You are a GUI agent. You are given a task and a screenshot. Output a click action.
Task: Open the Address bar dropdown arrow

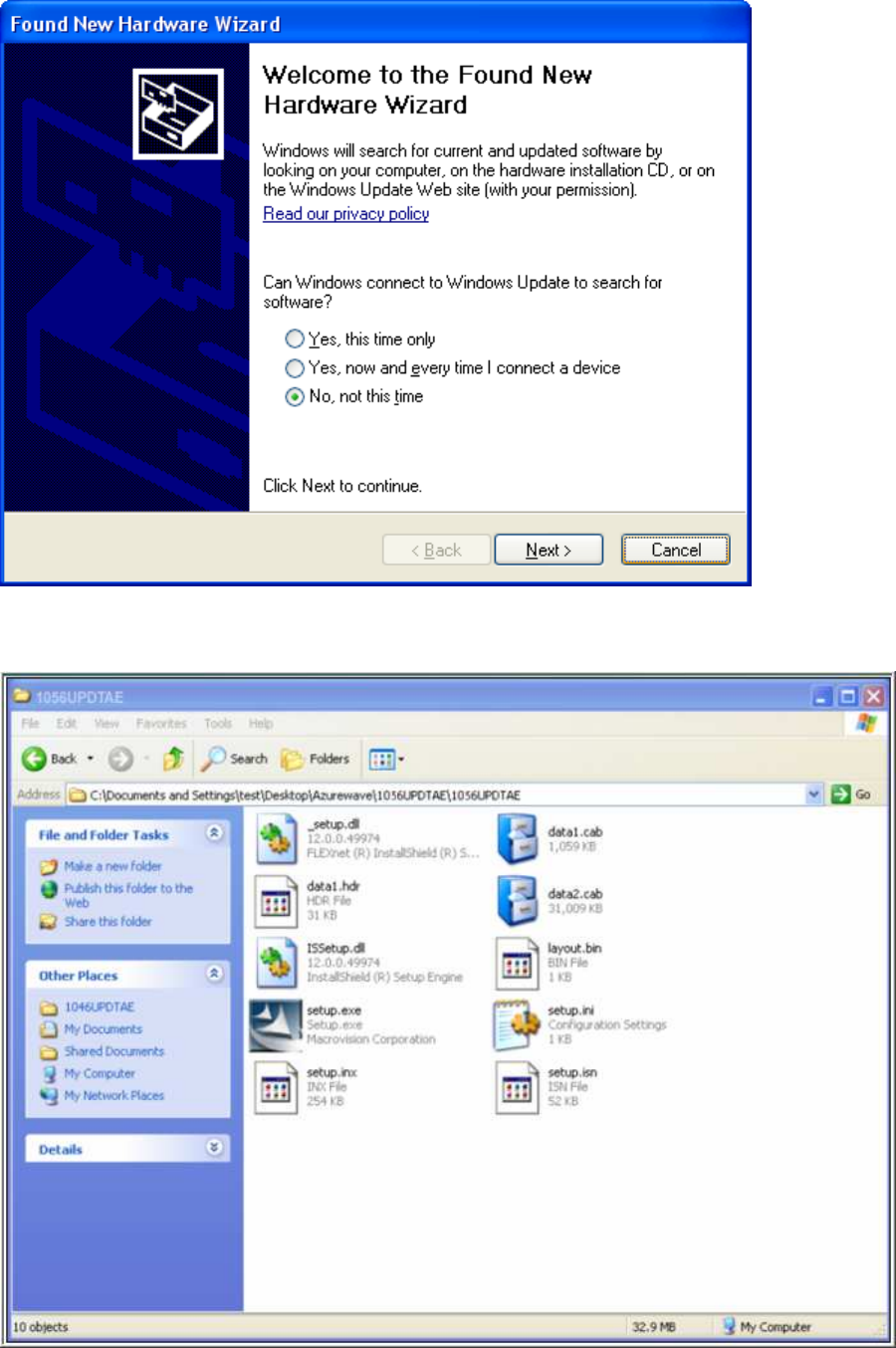(814, 793)
